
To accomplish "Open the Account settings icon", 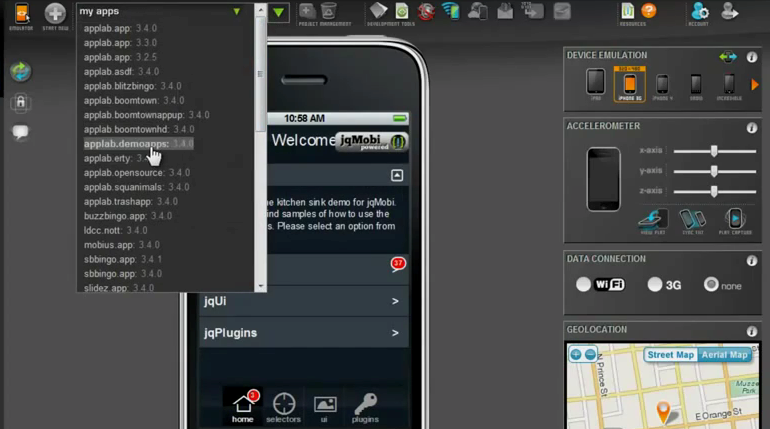I will pyautogui.click(x=699, y=11).
